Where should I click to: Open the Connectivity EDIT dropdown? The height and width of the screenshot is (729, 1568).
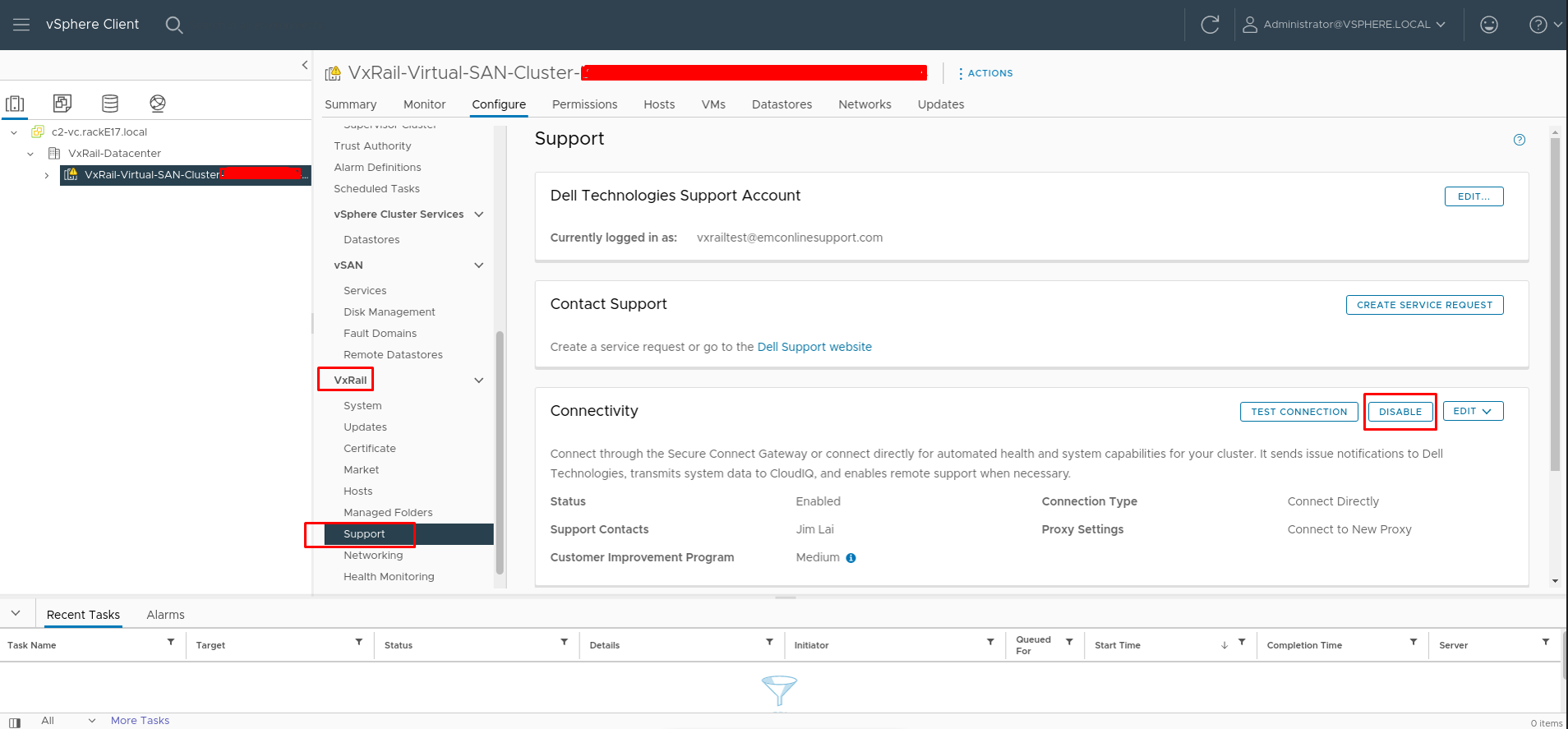1473,411
